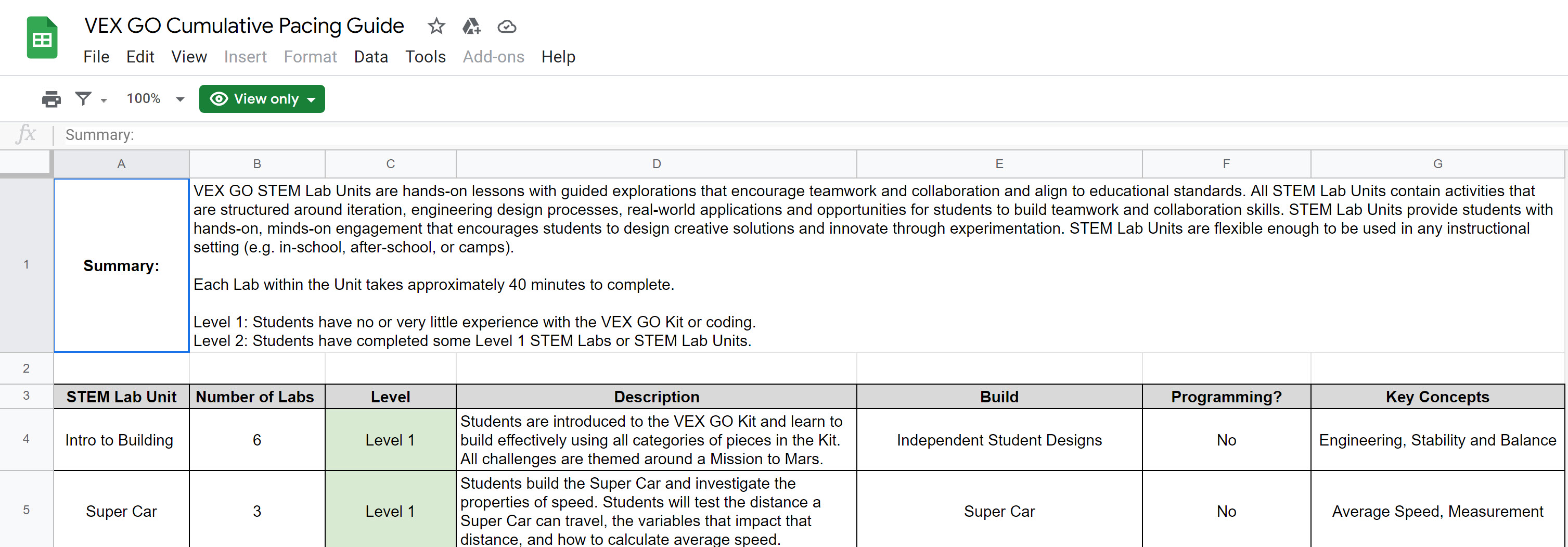Click the Google Sheets logo icon
Image resolution: width=1568 pixels, height=547 pixels.
[42, 36]
